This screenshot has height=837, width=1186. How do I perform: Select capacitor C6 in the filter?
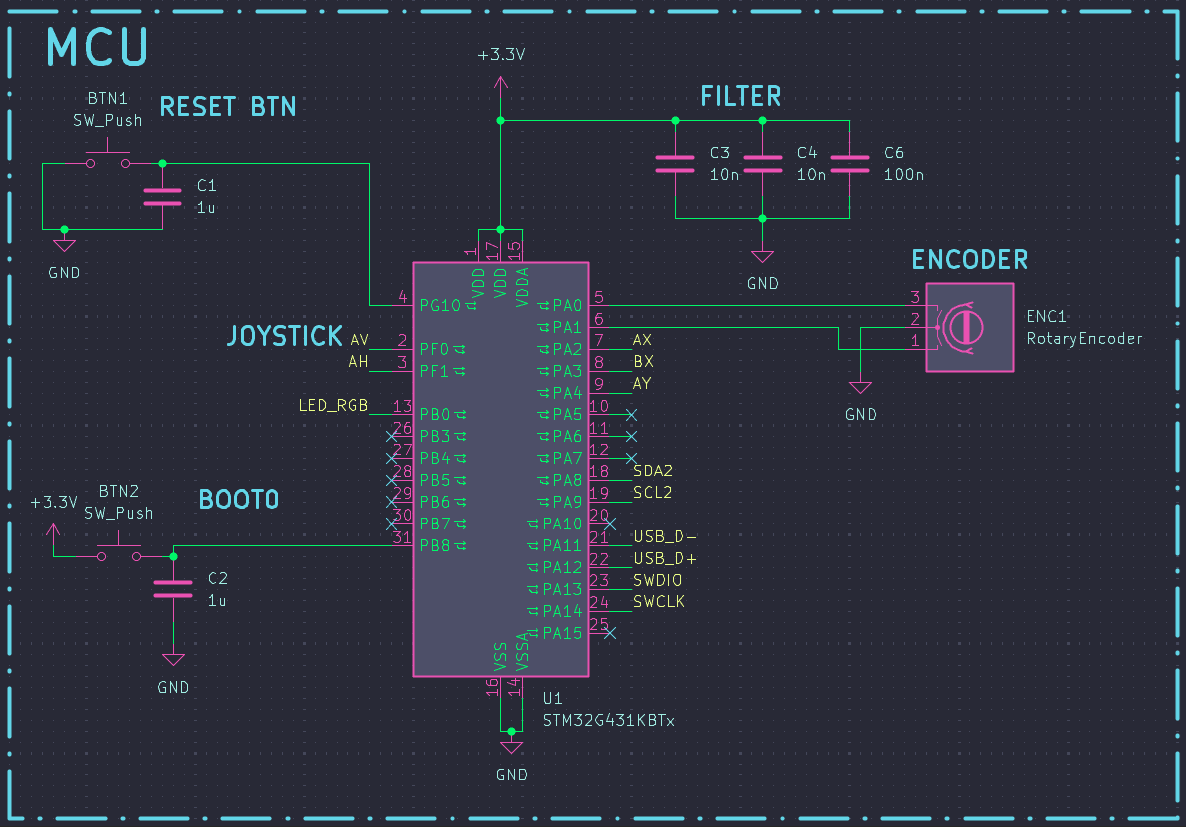pos(849,164)
